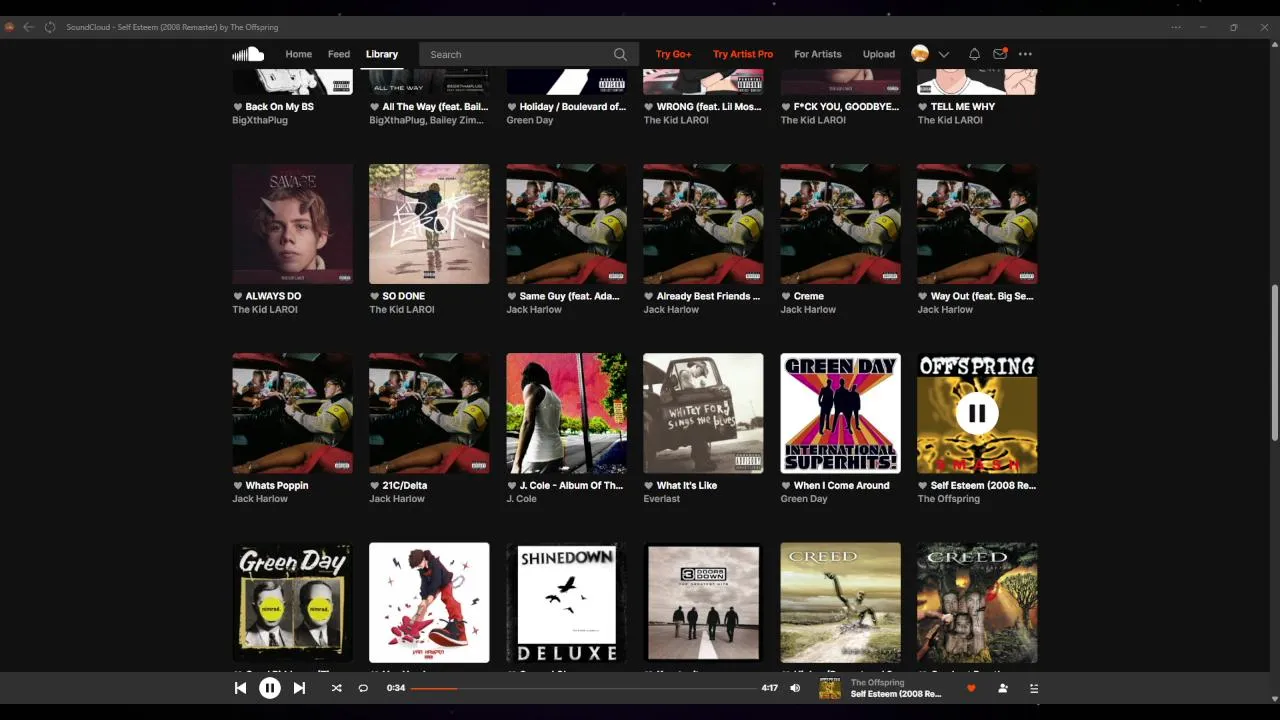Open Green Day link under When I Come Around
This screenshot has height=720, width=1280.
tap(804, 499)
